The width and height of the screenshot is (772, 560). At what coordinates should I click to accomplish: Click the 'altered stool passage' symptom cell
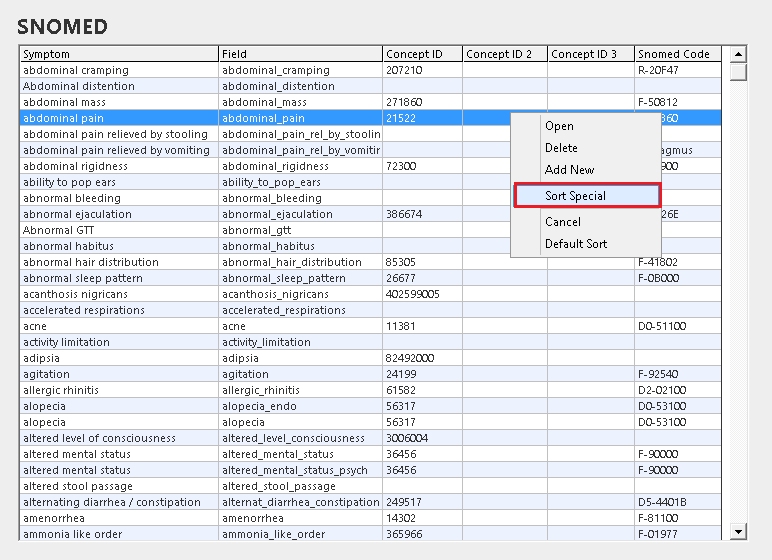[x=119, y=486]
